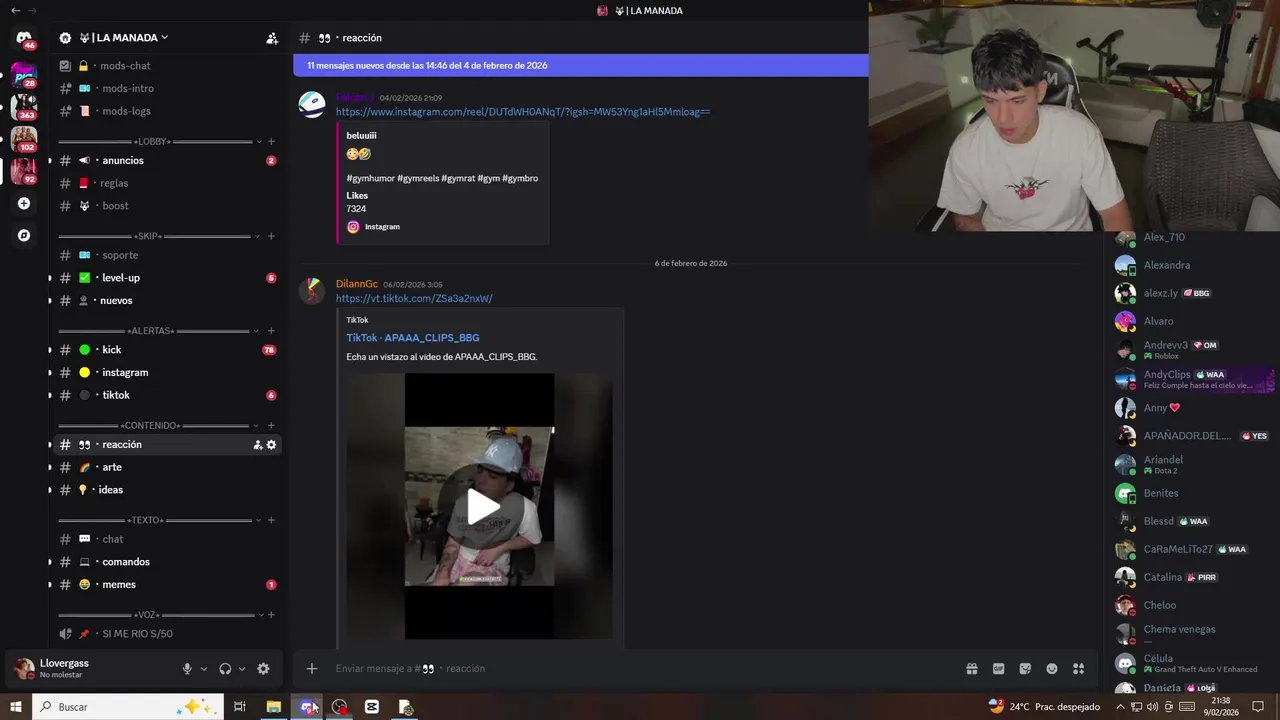Screen dimensions: 1280x720
Task: Open CaRaMeLiTo27 member profile
Action: 1194,550
